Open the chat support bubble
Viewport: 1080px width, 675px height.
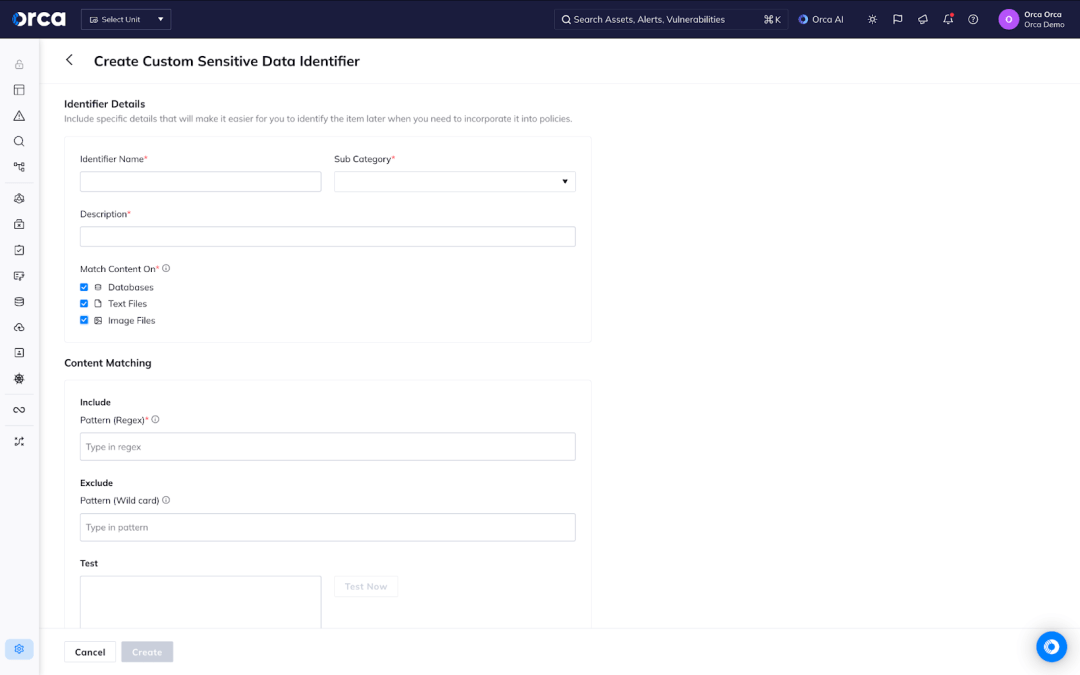[1051, 647]
